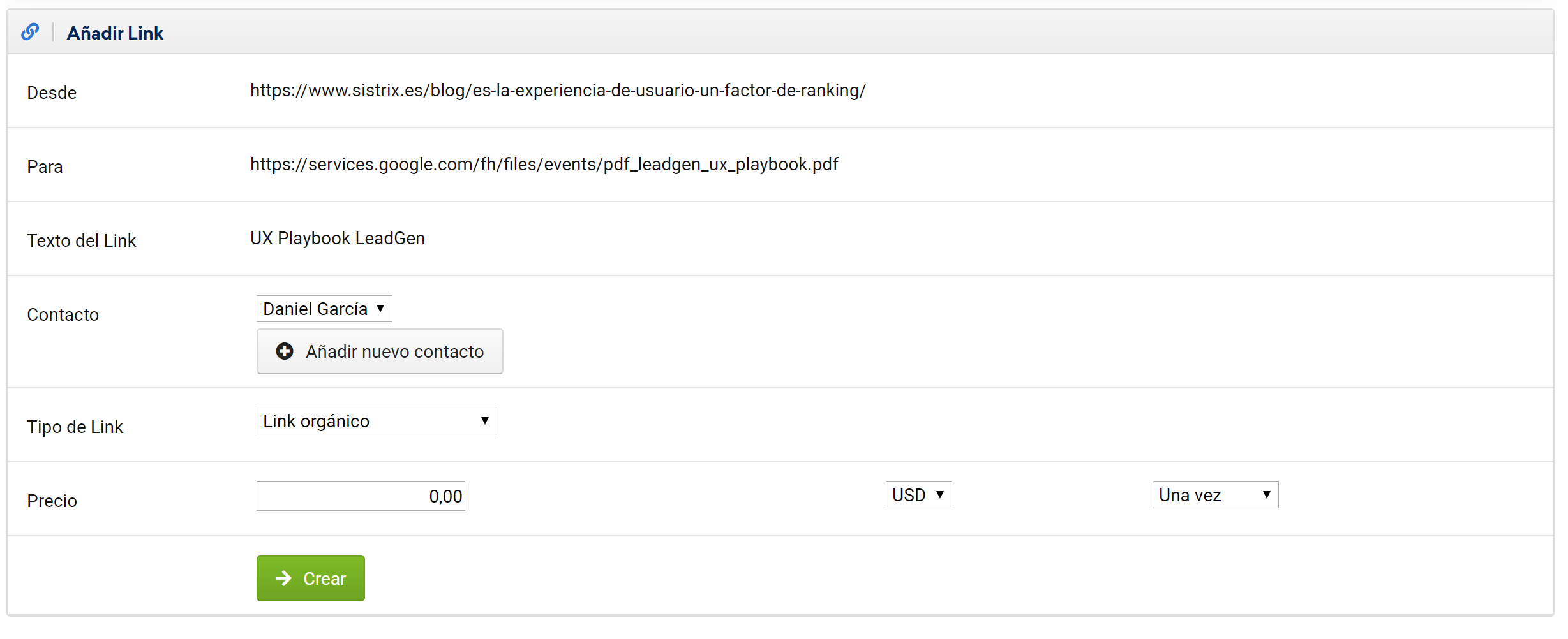Click the Precio field label
The width and height of the screenshot is (1568, 639).
pyautogui.click(x=52, y=501)
